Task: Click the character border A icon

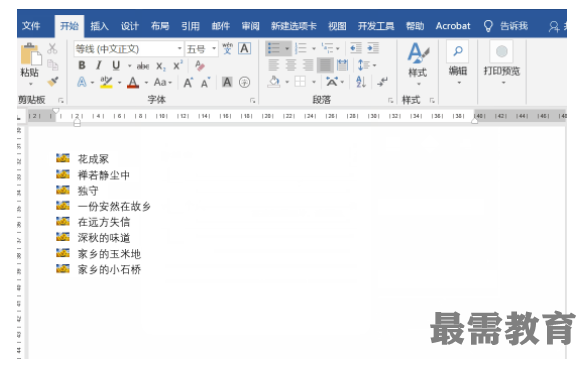Action: (x=244, y=49)
